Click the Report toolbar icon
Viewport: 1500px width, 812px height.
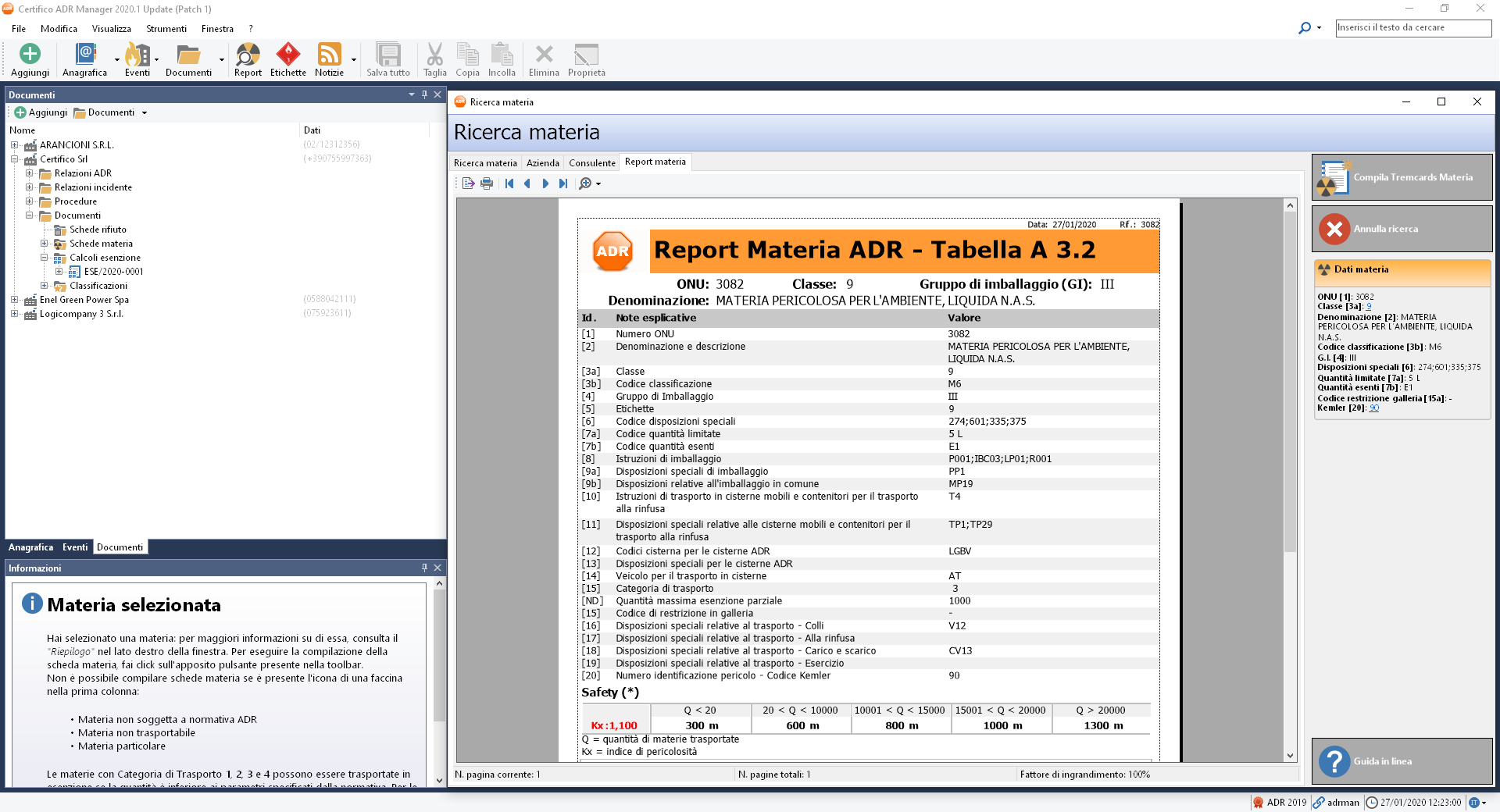click(248, 59)
